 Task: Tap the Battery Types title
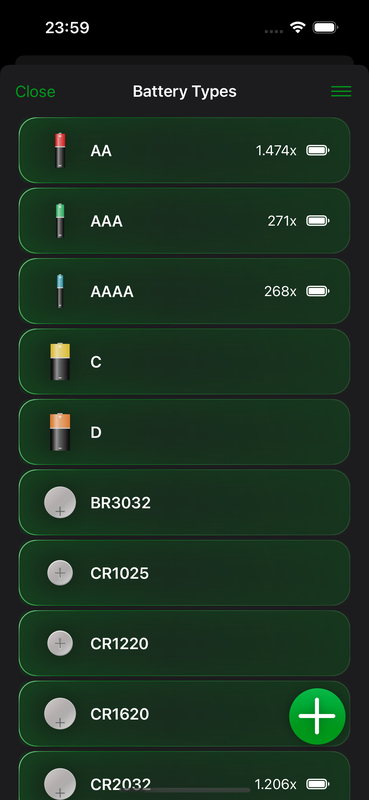click(x=185, y=92)
